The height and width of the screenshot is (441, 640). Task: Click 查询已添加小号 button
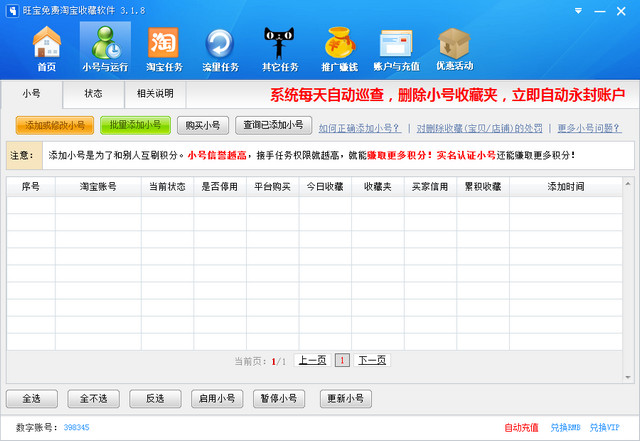point(273,125)
